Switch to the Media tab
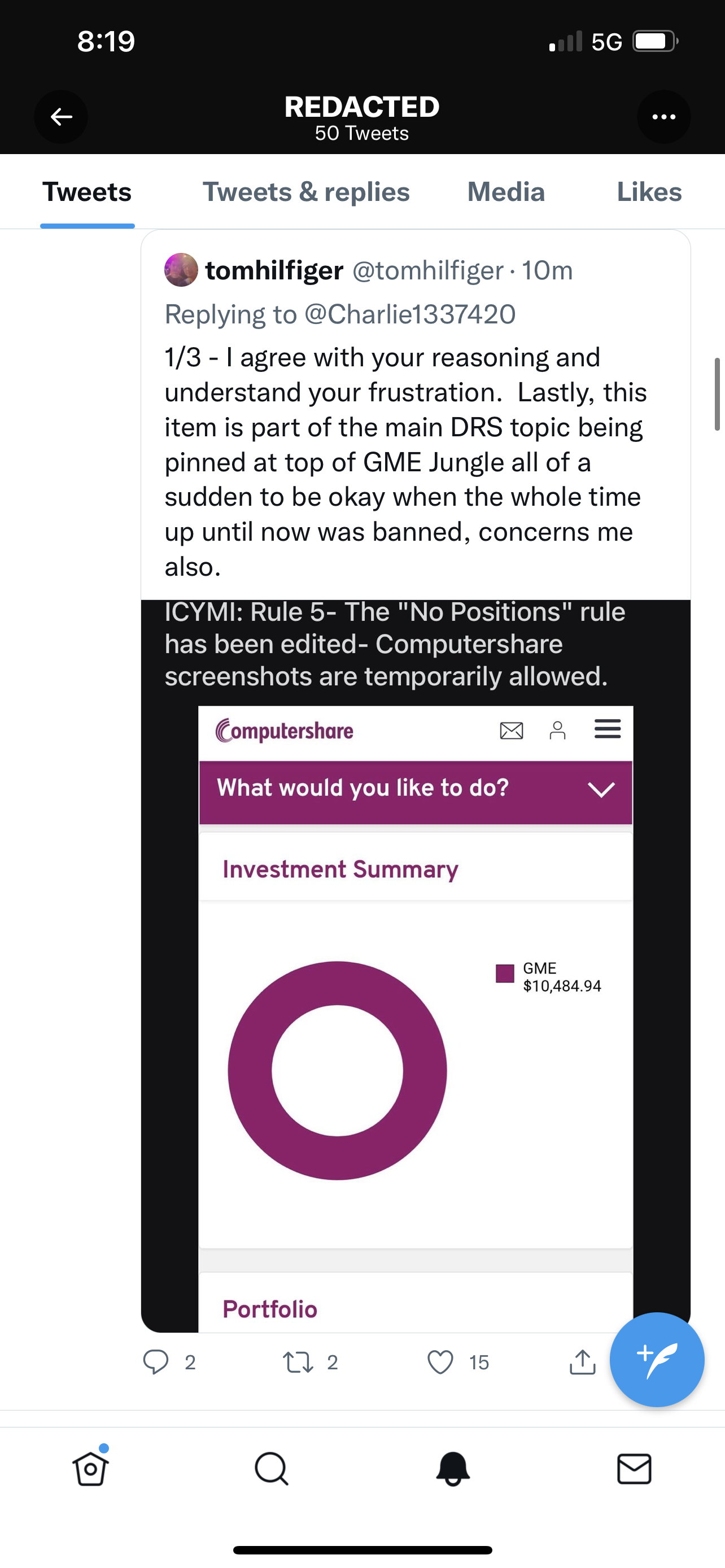Viewport: 725px width, 1568px height. point(506,192)
